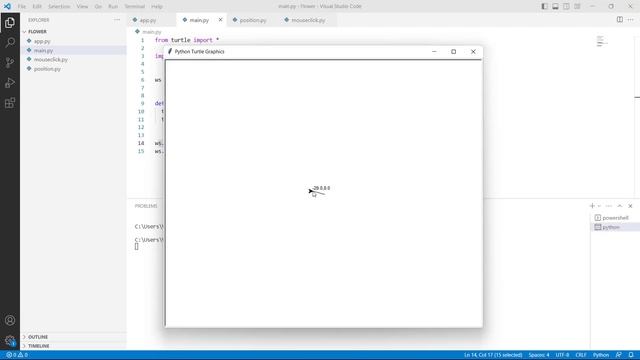The height and width of the screenshot is (360, 640).
Task: Expand the OUTLINE section
Action: [38, 337]
